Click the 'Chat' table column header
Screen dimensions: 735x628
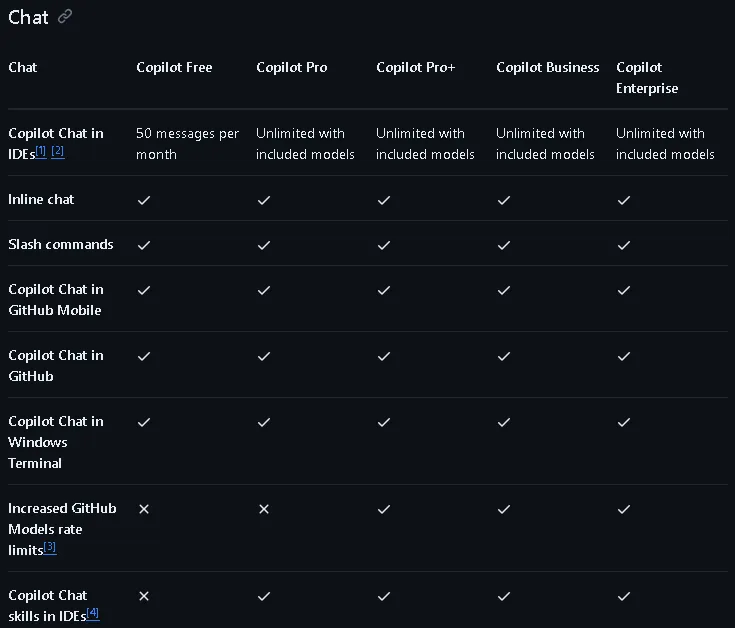tap(22, 67)
